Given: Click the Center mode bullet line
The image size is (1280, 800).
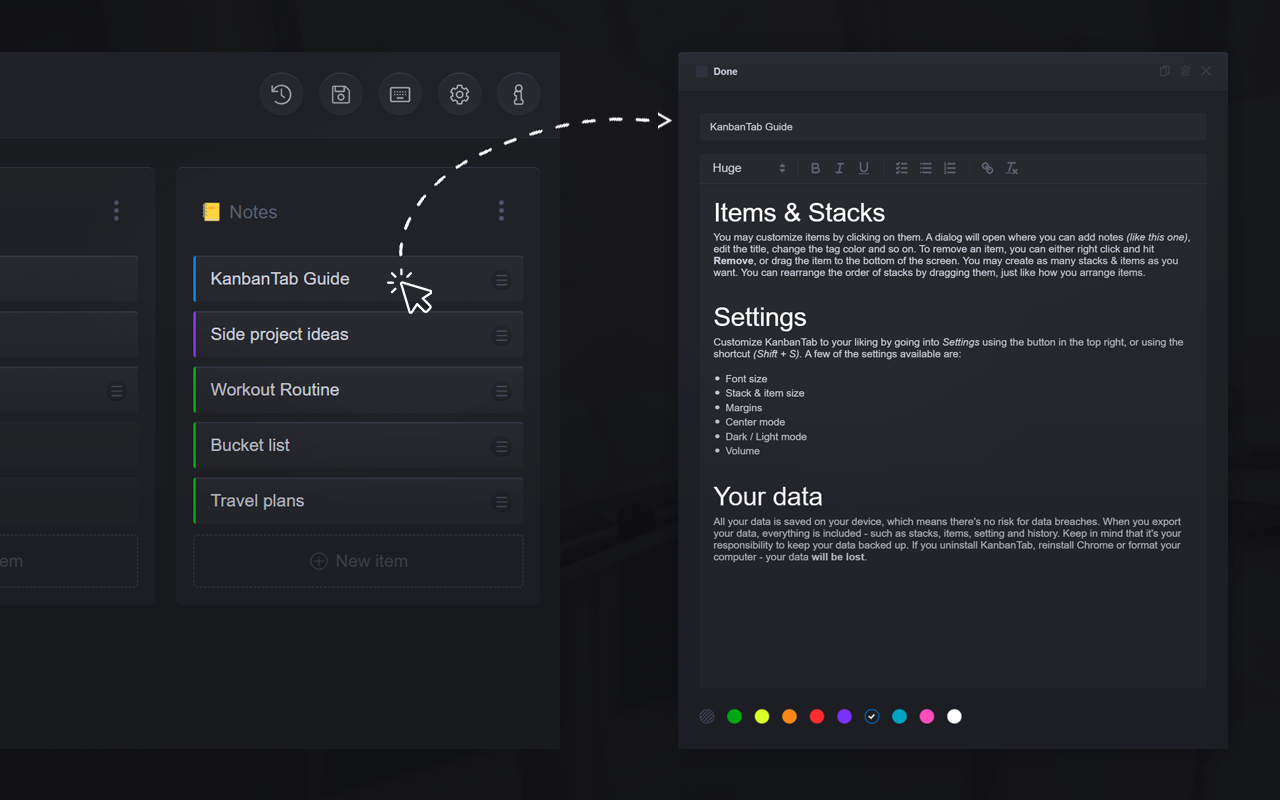Looking at the screenshot, I should [x=755, y=422].
